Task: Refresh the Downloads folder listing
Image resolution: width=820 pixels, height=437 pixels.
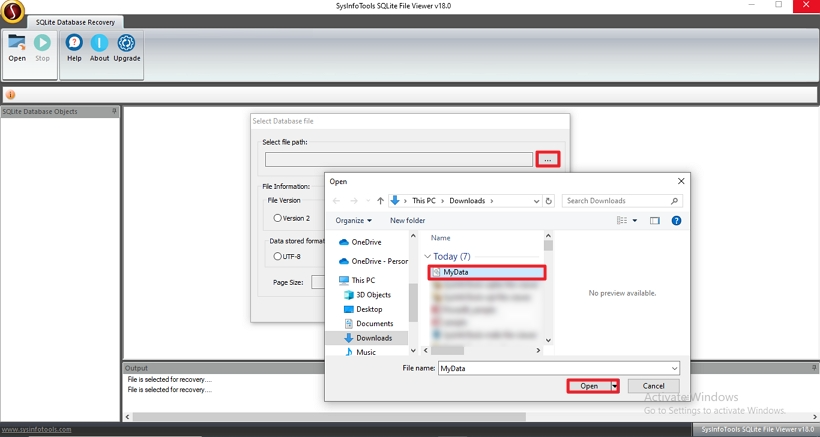Action: pos(549,201)
